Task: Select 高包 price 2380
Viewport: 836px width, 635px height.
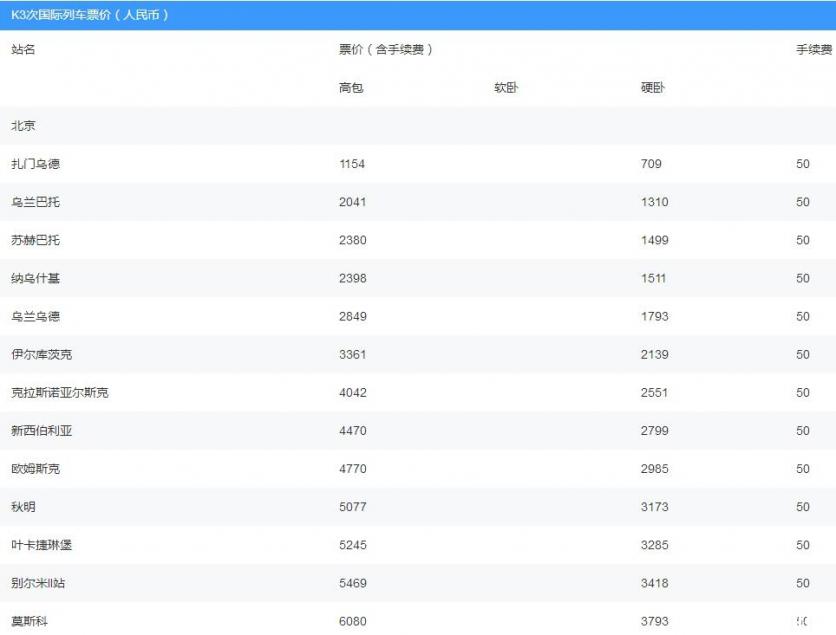Action: click(352, 240)
